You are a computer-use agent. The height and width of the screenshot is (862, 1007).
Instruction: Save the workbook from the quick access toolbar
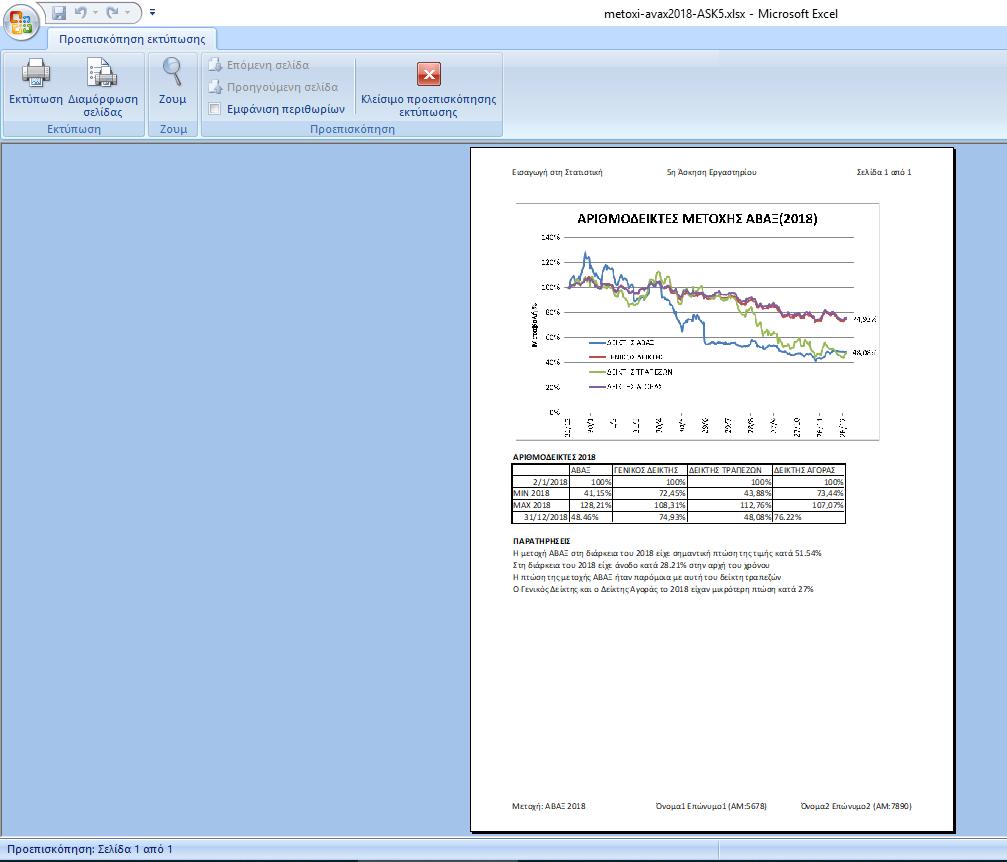(59, 12)
